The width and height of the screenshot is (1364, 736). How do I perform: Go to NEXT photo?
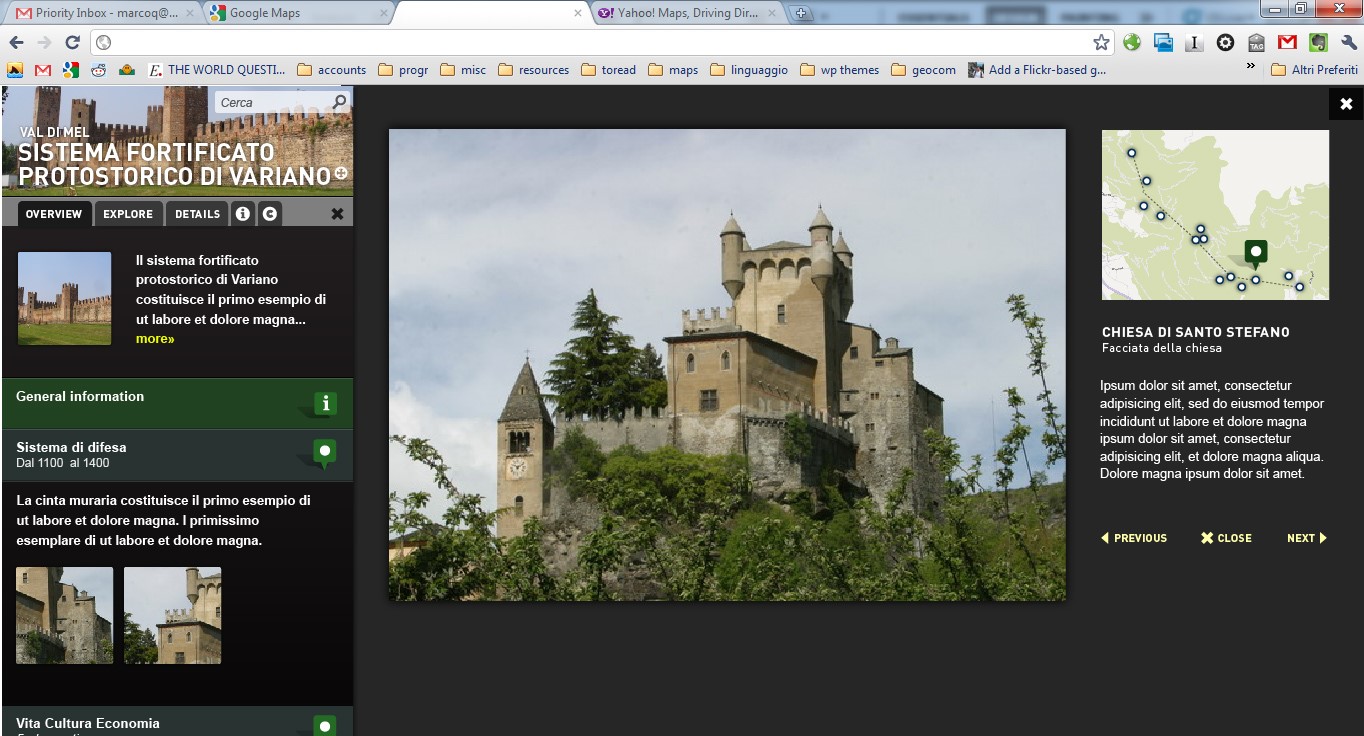[x=1307, y=538]
